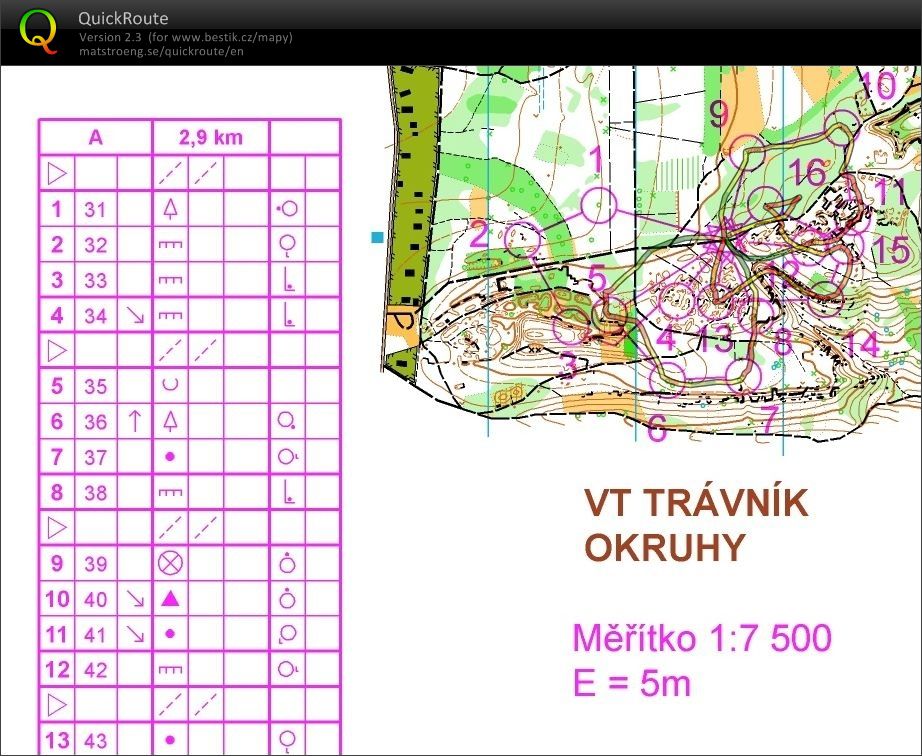This screenshot has width=922, height=756.
Task: Click control code 32 in the table
Action: (x=95, y=245)
